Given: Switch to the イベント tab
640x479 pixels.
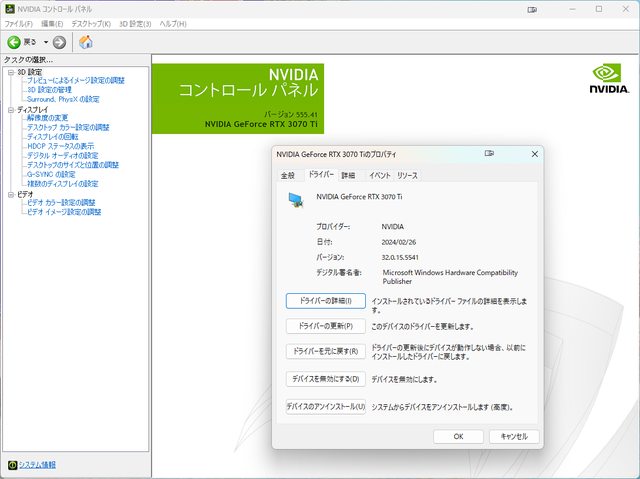Looking at the screenshot, I should click(x=379, y=175).
